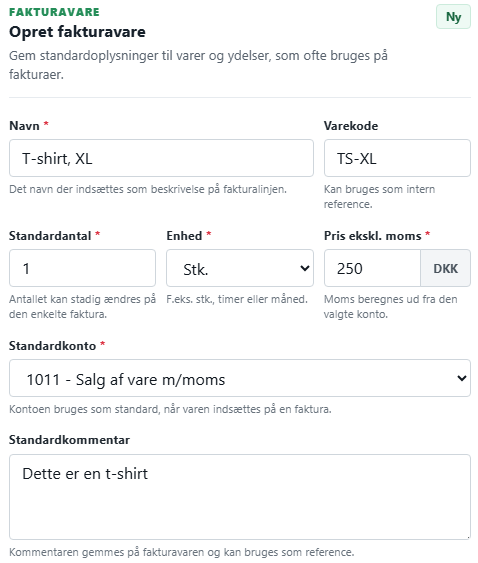Click the Navn input field
The image size is (478, 563).
(x=161, y=158)
